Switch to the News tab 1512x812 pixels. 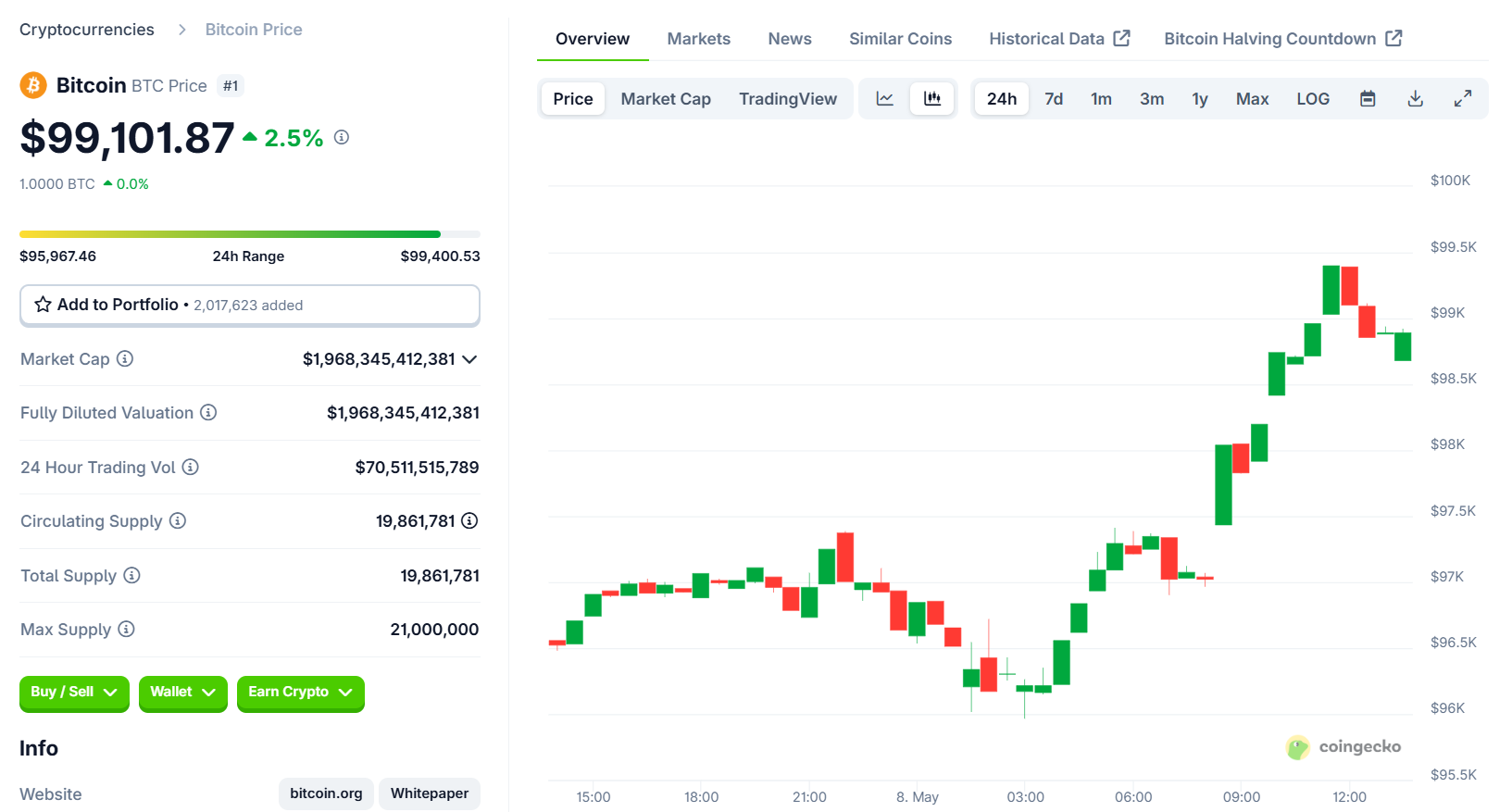(790, 39)
